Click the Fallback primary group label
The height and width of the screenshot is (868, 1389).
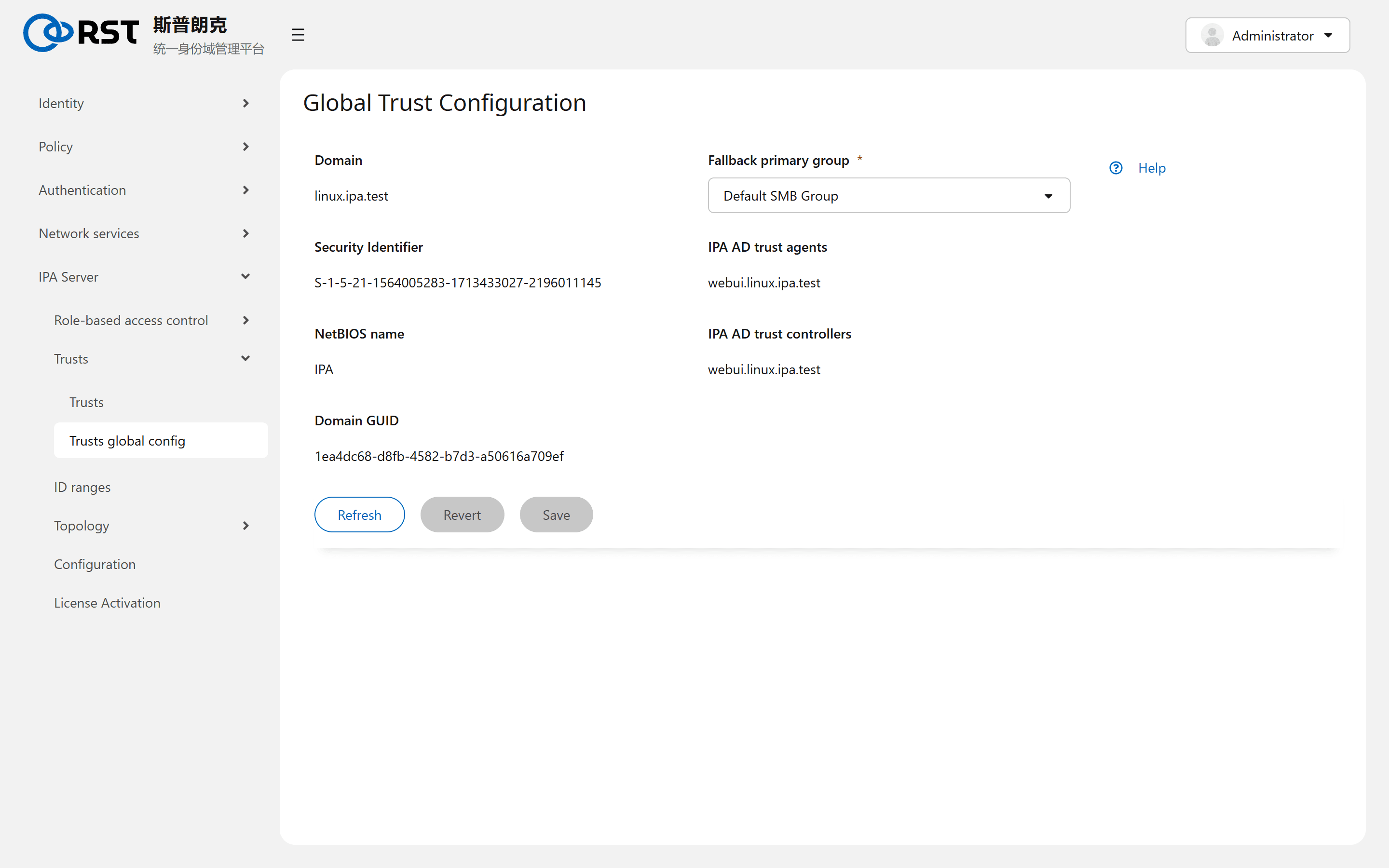tap(778, 160)
